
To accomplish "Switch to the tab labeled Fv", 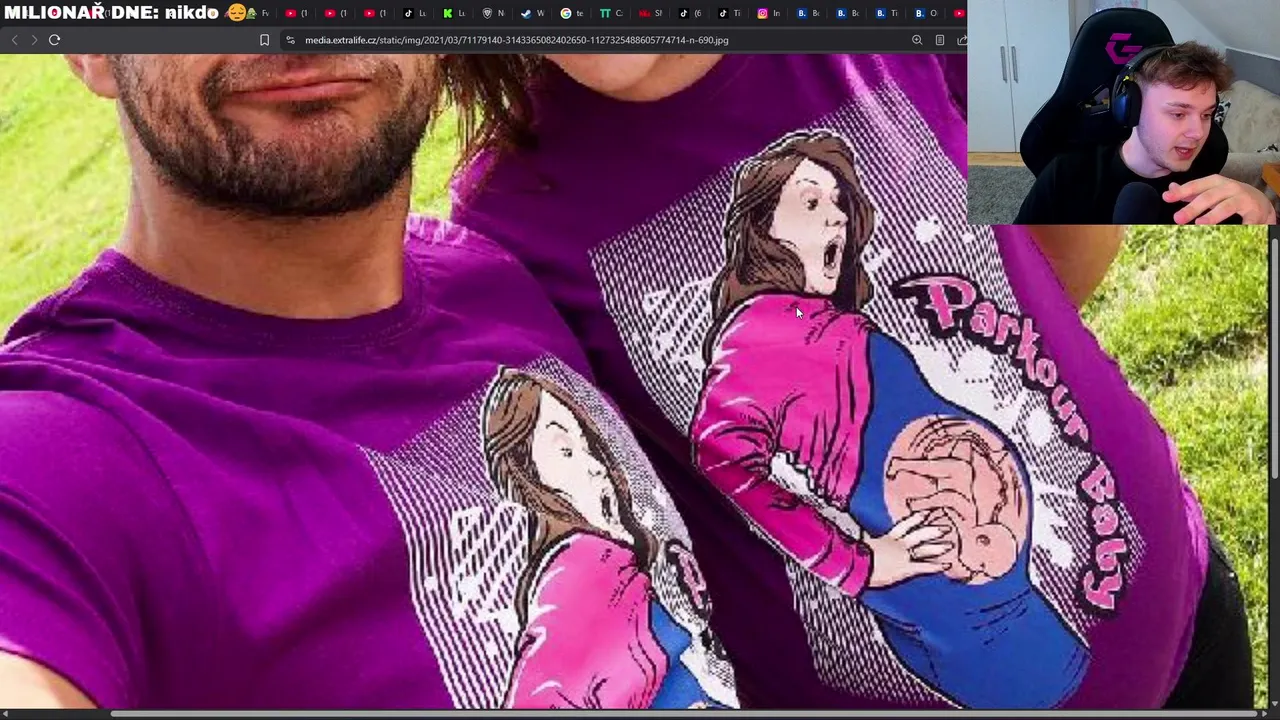I will [258, 13].
